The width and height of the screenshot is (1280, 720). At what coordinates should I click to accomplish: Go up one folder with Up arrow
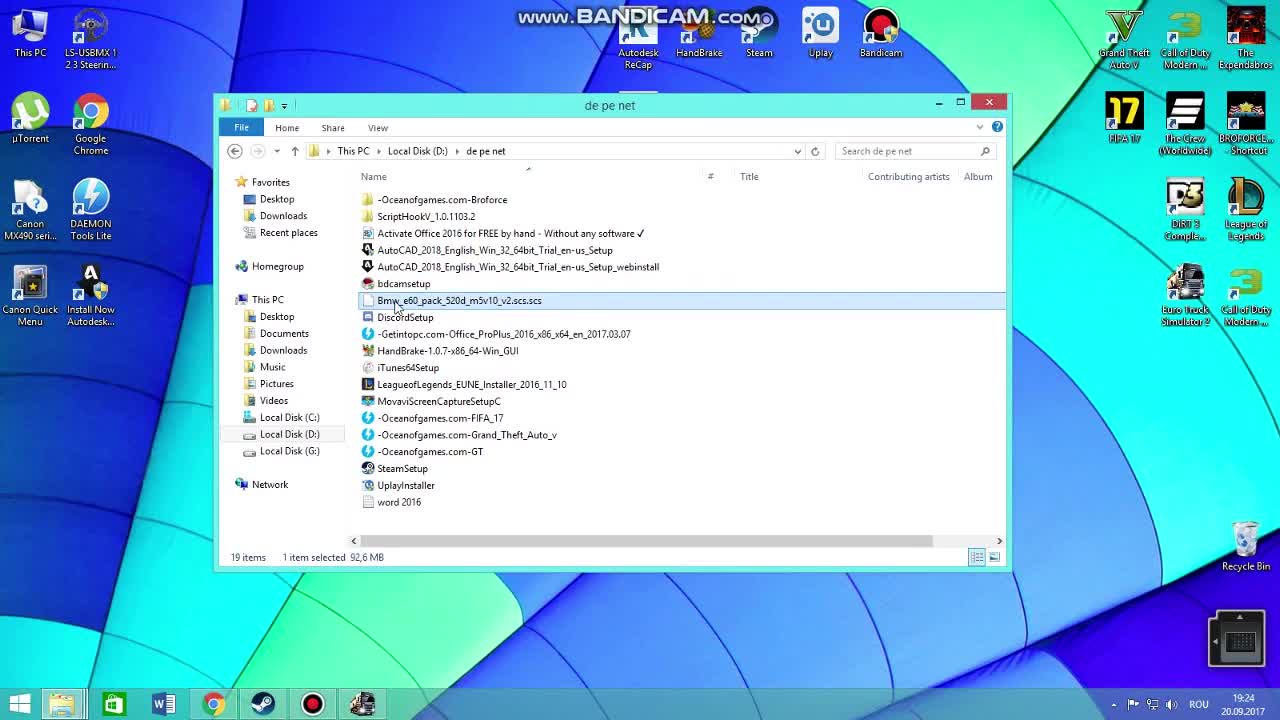295,151
